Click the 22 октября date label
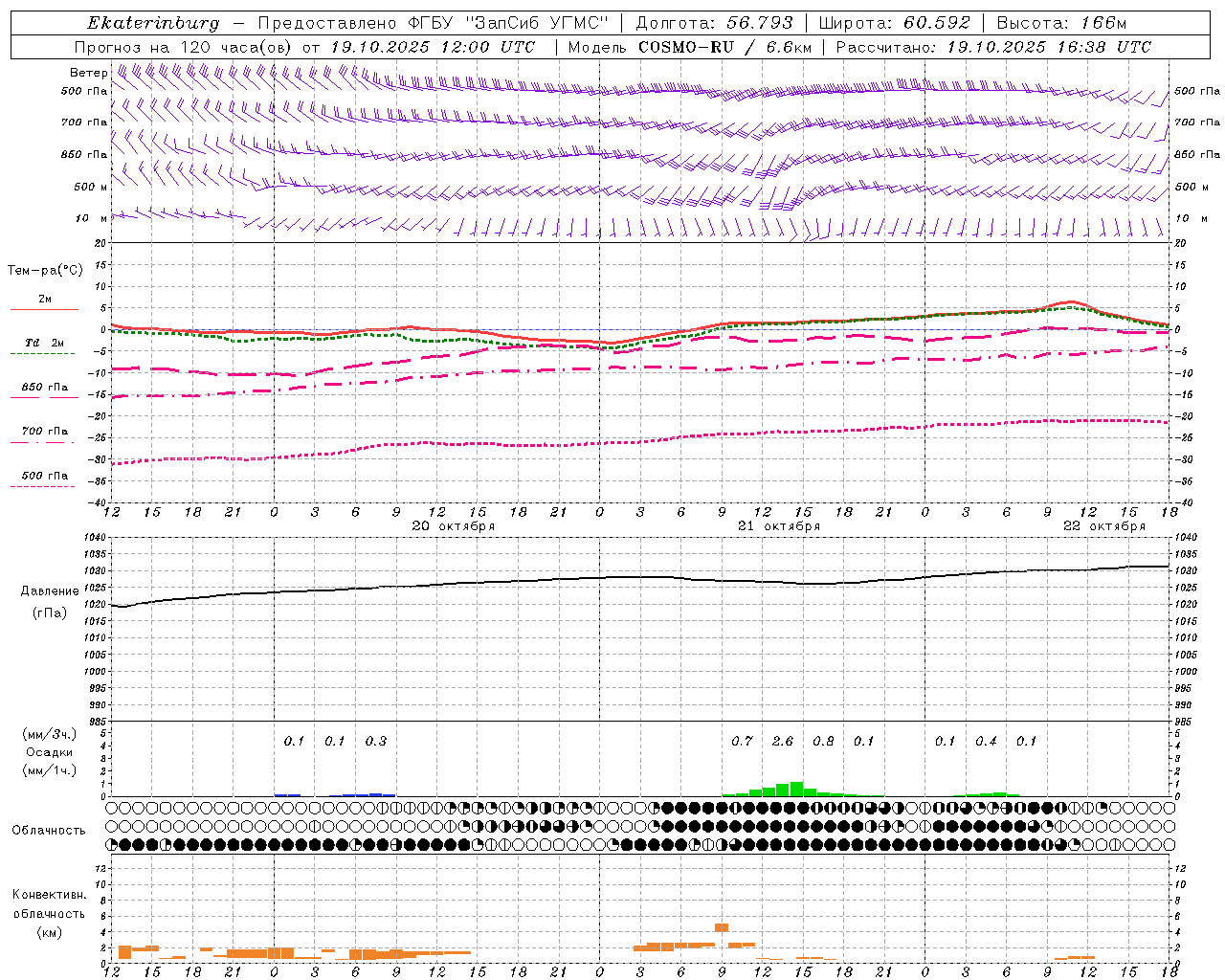The height and width of the screenshot is (980, 1225). click(1104, 526)
